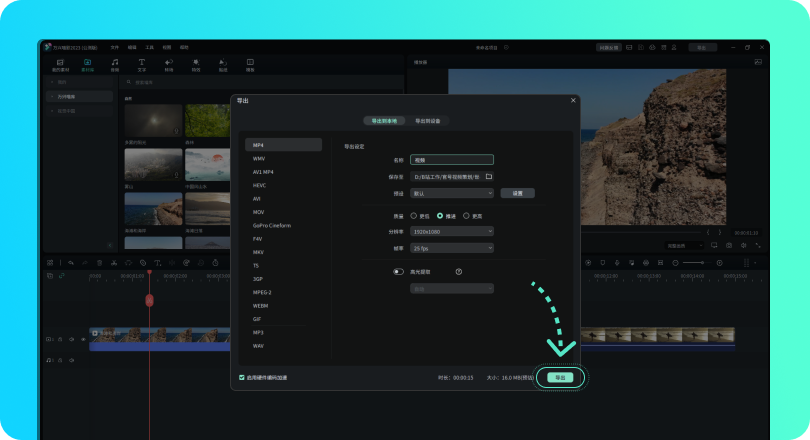Click the help icon next to highlight toggle
810x440 pixels.
458,271
